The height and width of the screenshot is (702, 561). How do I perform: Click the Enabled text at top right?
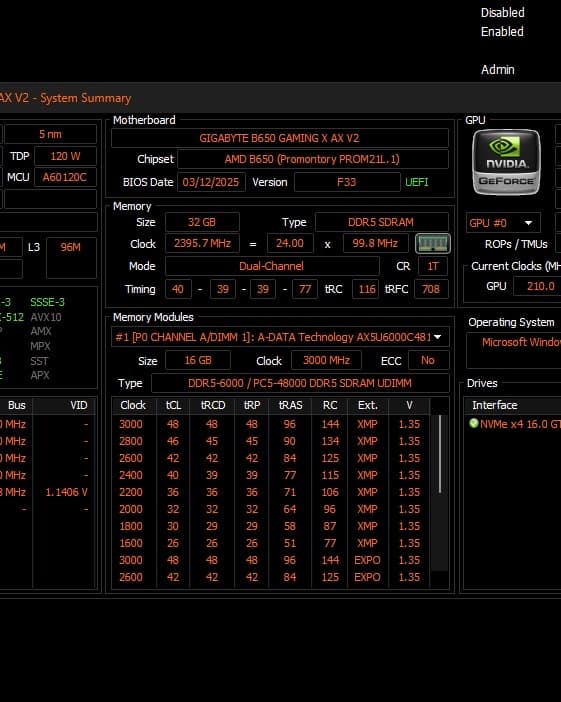[x=502, y=32]
